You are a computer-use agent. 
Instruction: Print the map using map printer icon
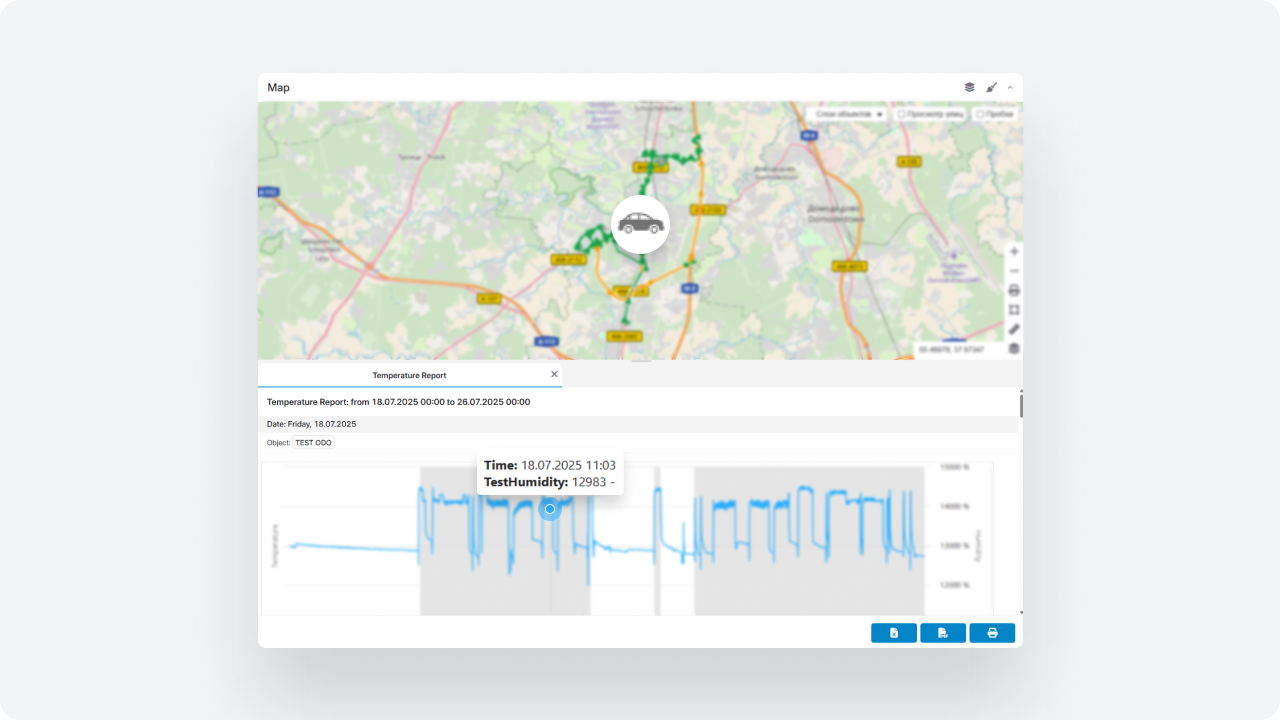pyautogui.click(x=1014, y=290)
